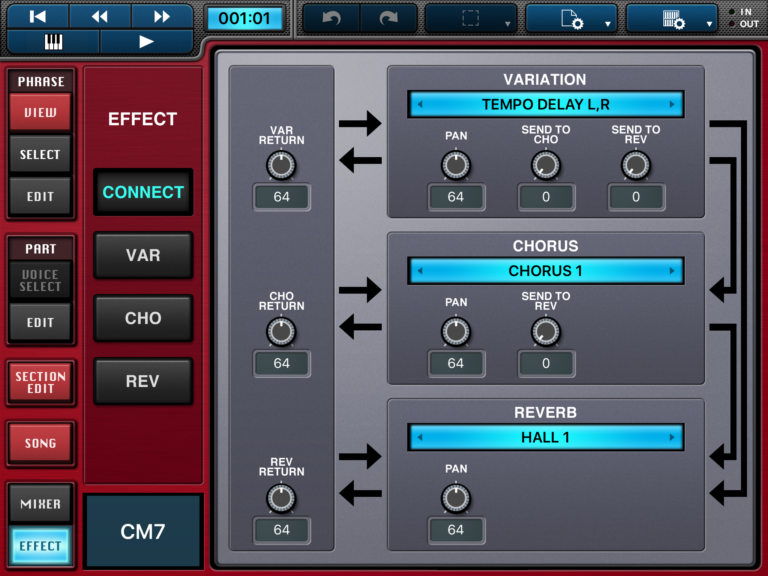The width and height of the screenshot is (768, 576).
Task: Open the CHORUS 1 type selector
Action: click(x=546, y=271)
